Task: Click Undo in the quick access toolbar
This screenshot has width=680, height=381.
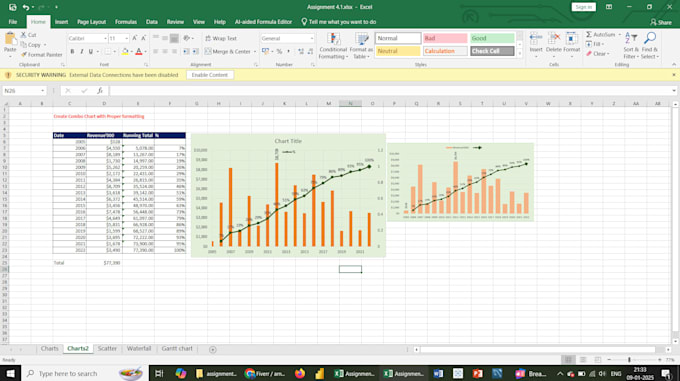Action: (x=26, y=7)
